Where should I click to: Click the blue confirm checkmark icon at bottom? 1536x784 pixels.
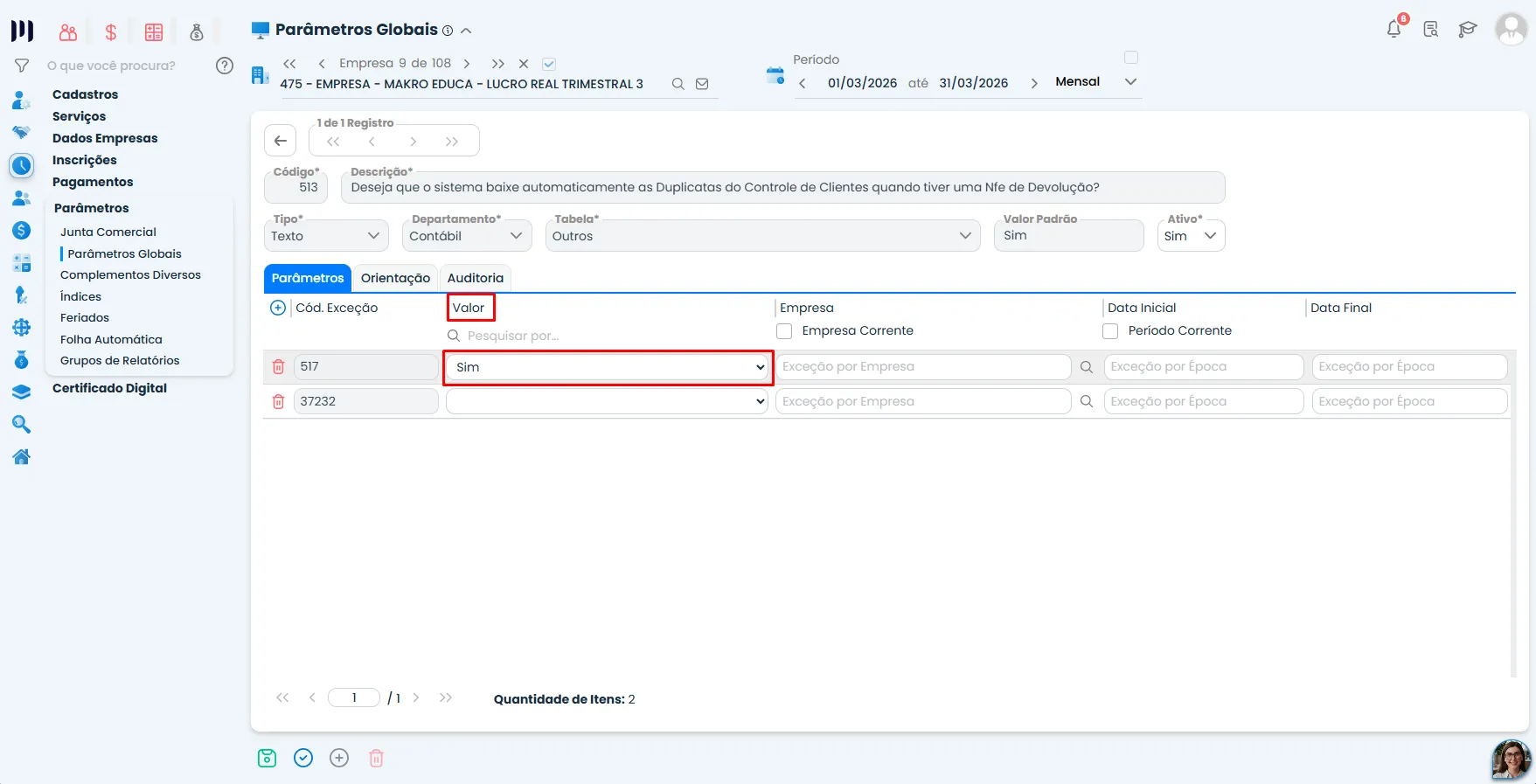(x=303, y=758)
